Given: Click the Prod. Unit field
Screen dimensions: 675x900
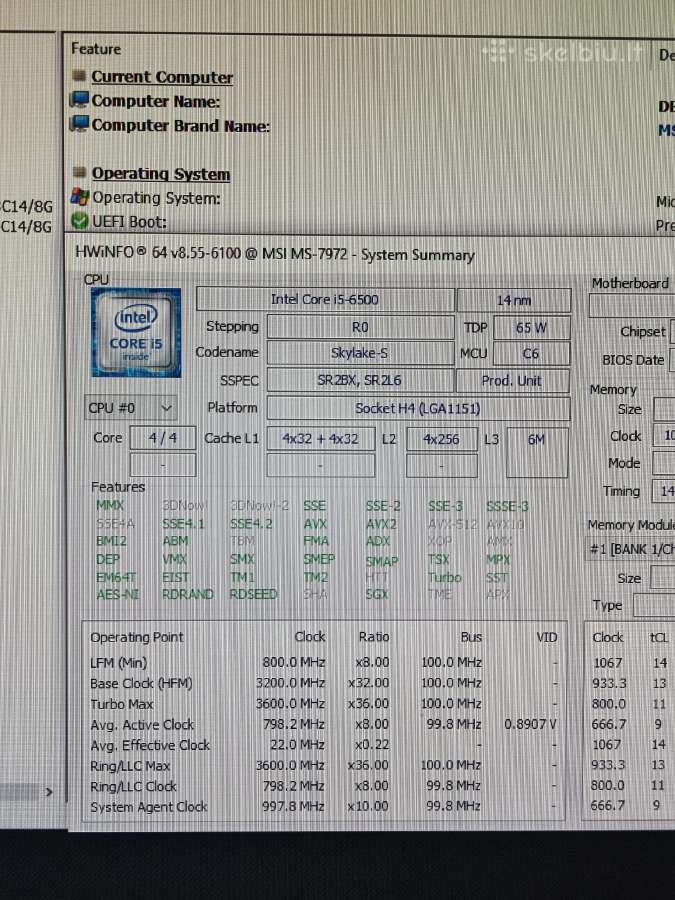Looking at the screenshot, I should click(x=513, y=381).
